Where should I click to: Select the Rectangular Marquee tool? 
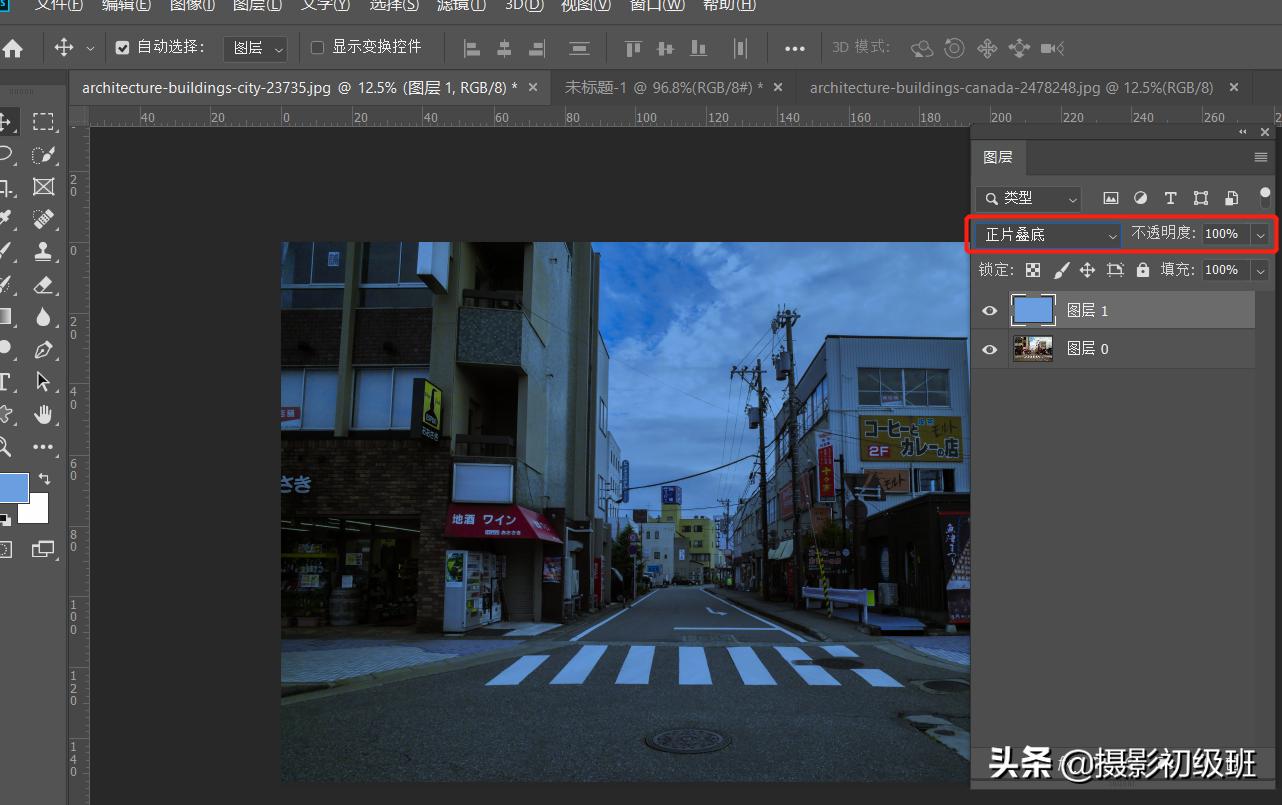coord(43,122)
